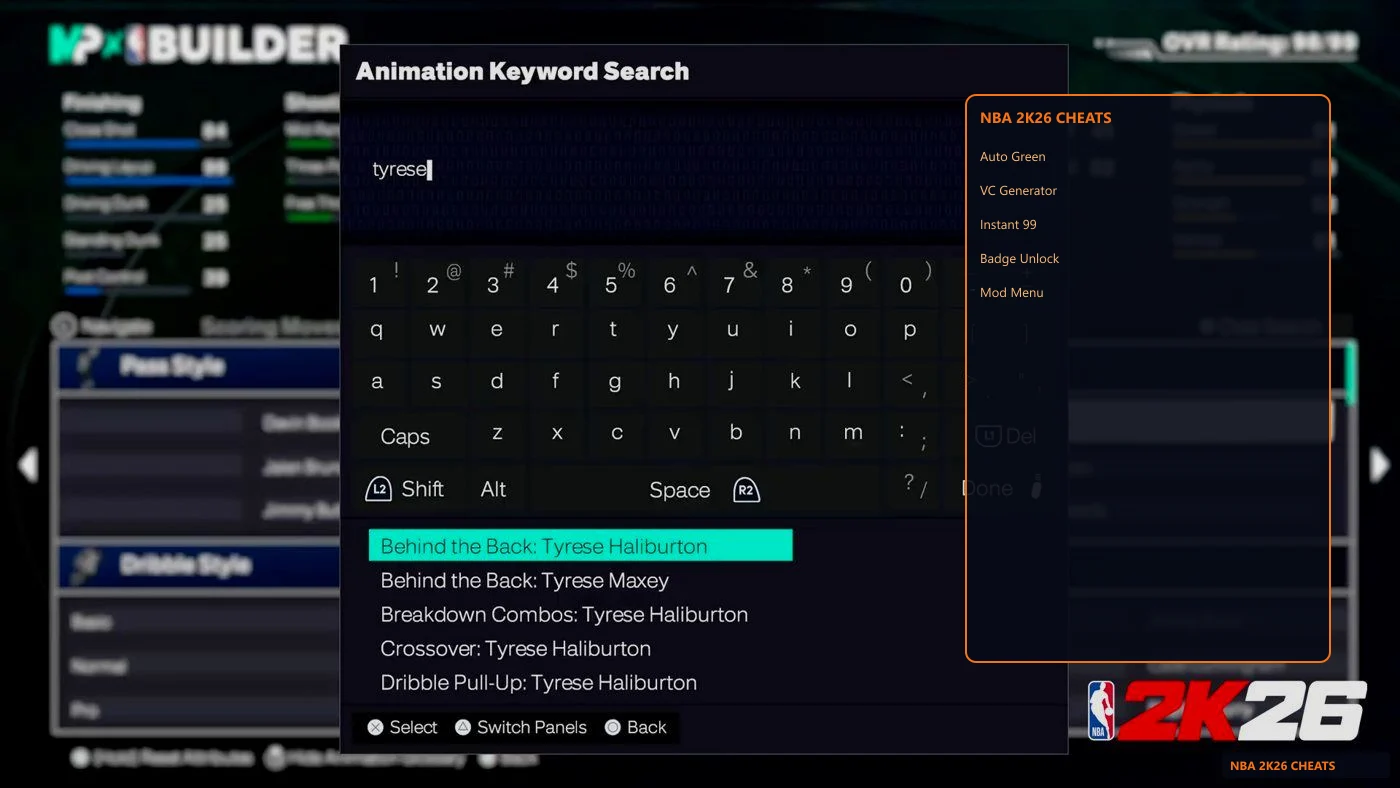
Task: Tap the e key
Action: pyautogui.click(x=496, y=330)
